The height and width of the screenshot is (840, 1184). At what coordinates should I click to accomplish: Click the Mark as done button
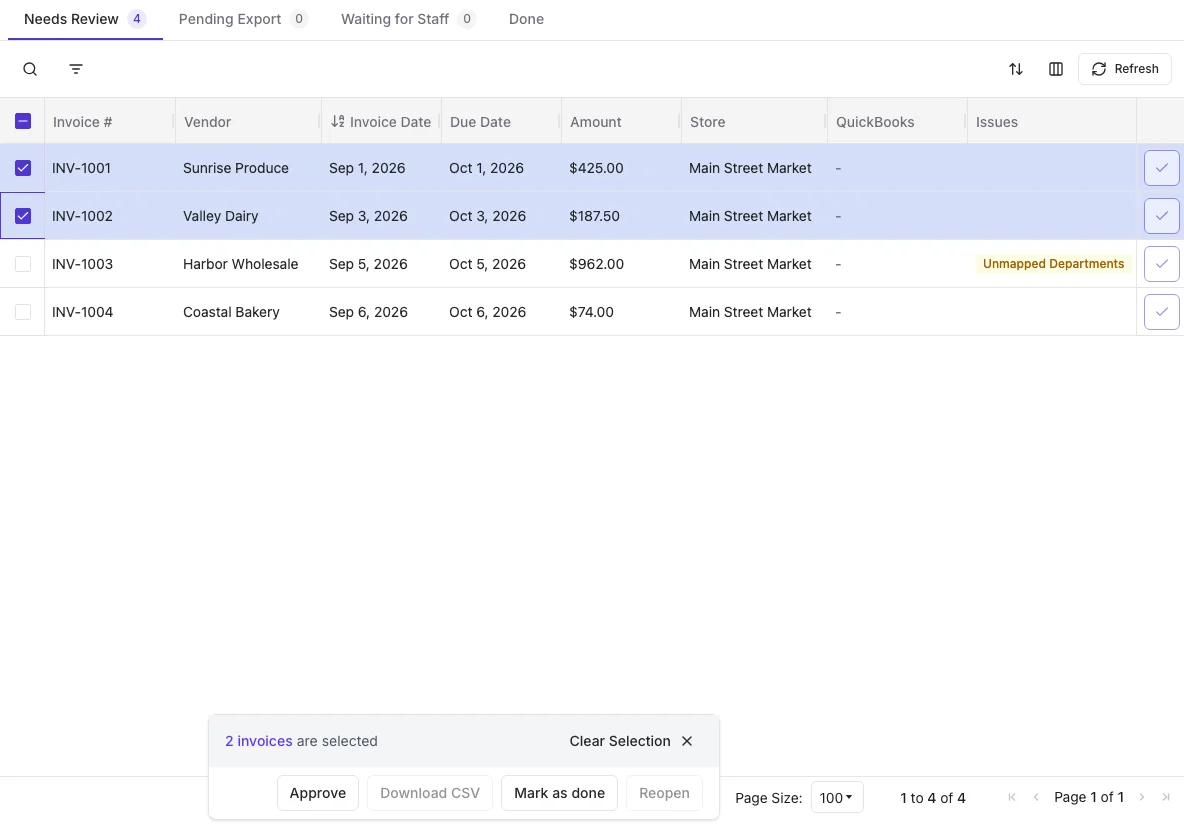[560, 793]
